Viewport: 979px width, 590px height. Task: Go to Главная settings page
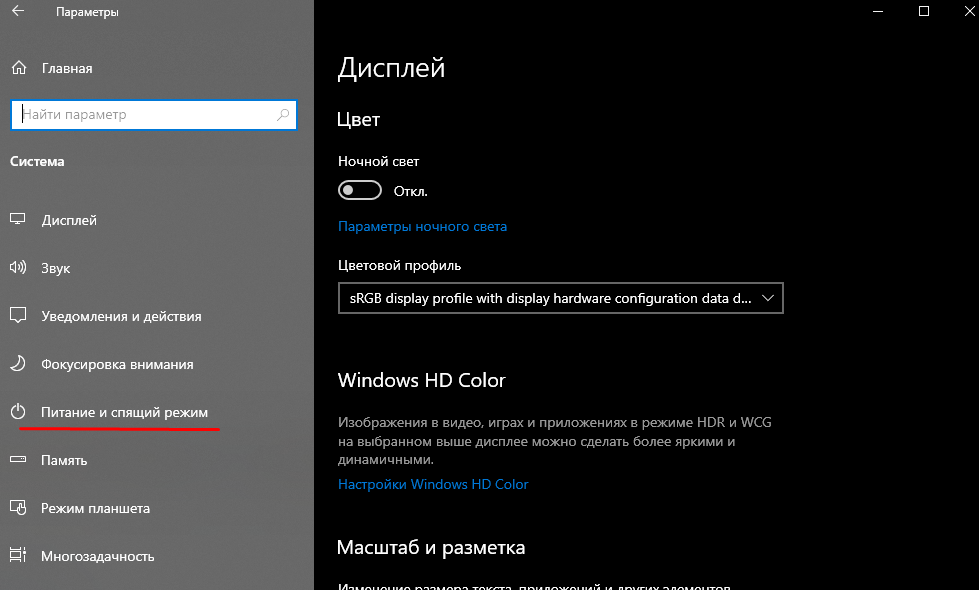tap(67, 68)
